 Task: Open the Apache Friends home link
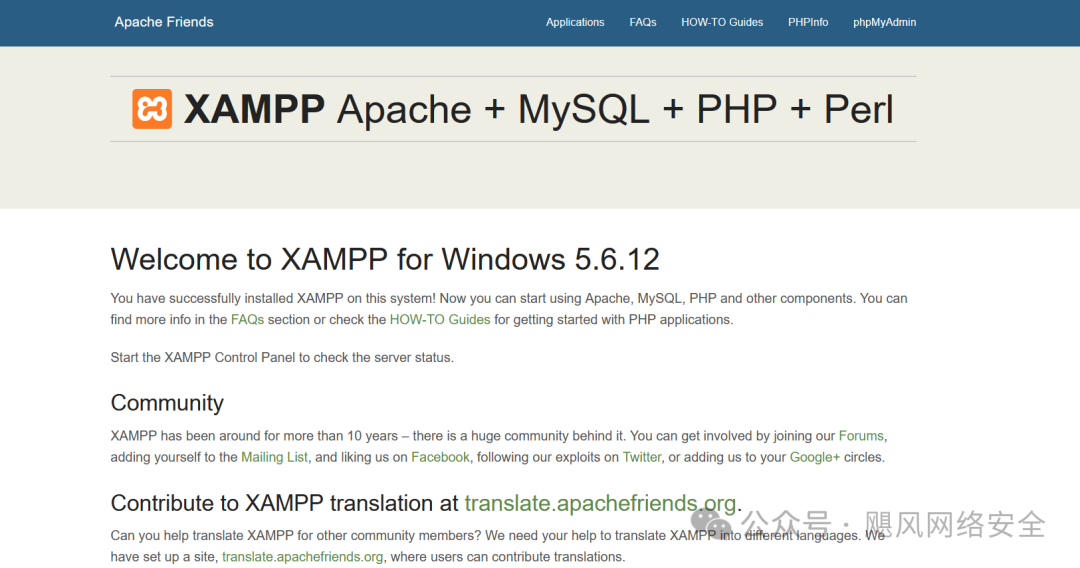[164, 22]
